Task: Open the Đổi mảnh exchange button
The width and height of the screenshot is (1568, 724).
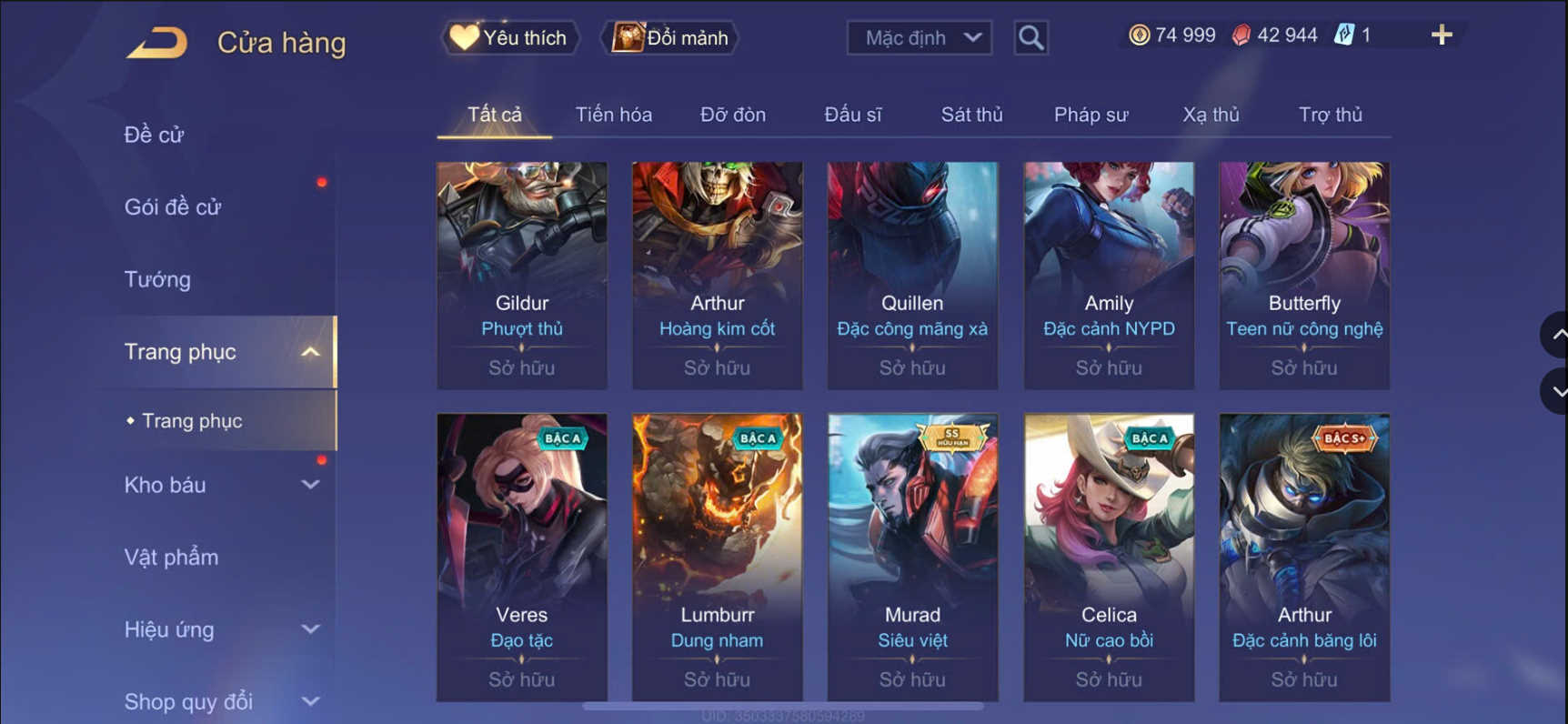Action: 671,38
